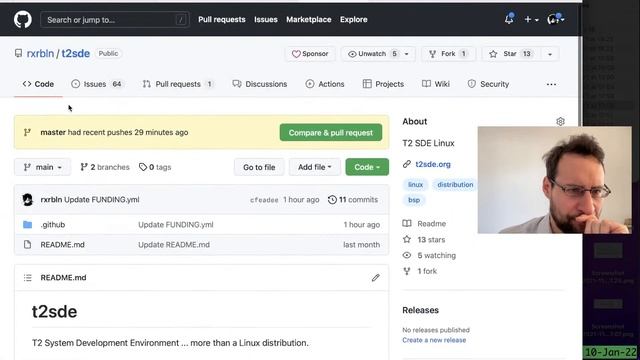Open README outline list icon
Image resolution: width=640 pixels, height=360 pixels.
(27, 278)
